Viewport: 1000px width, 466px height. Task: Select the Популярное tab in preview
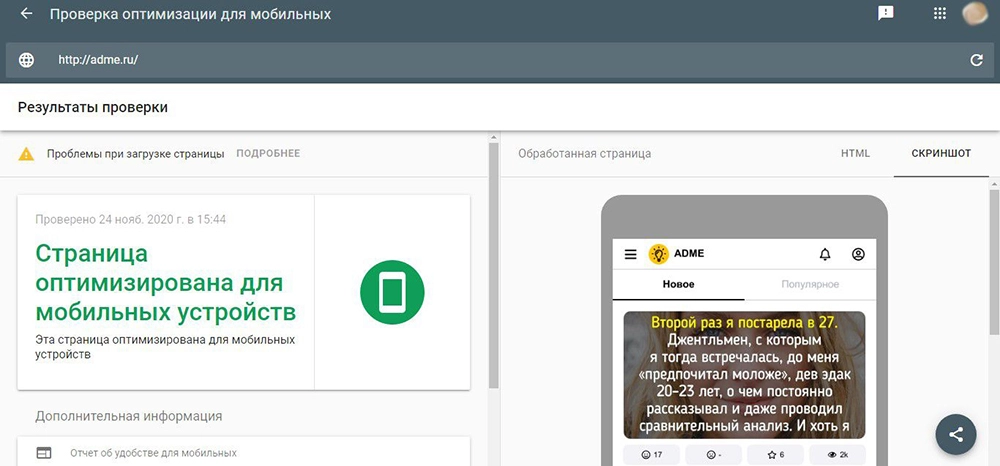click(x=809, y=285)
